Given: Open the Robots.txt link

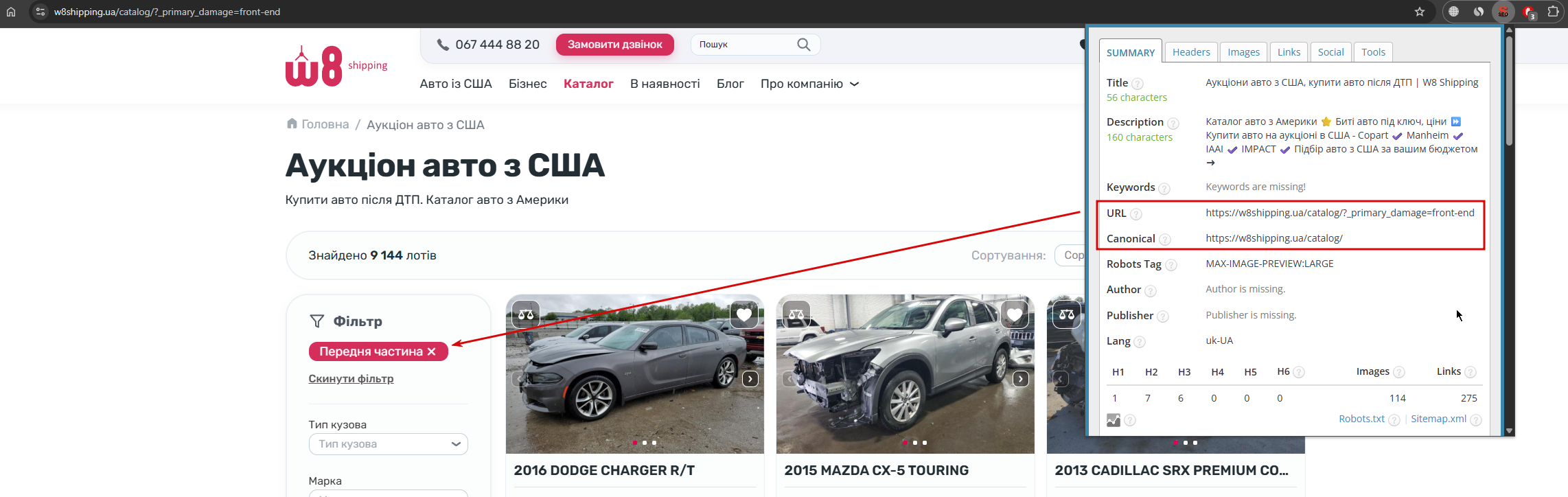Looking at the screenshot, I should 1361,419.
